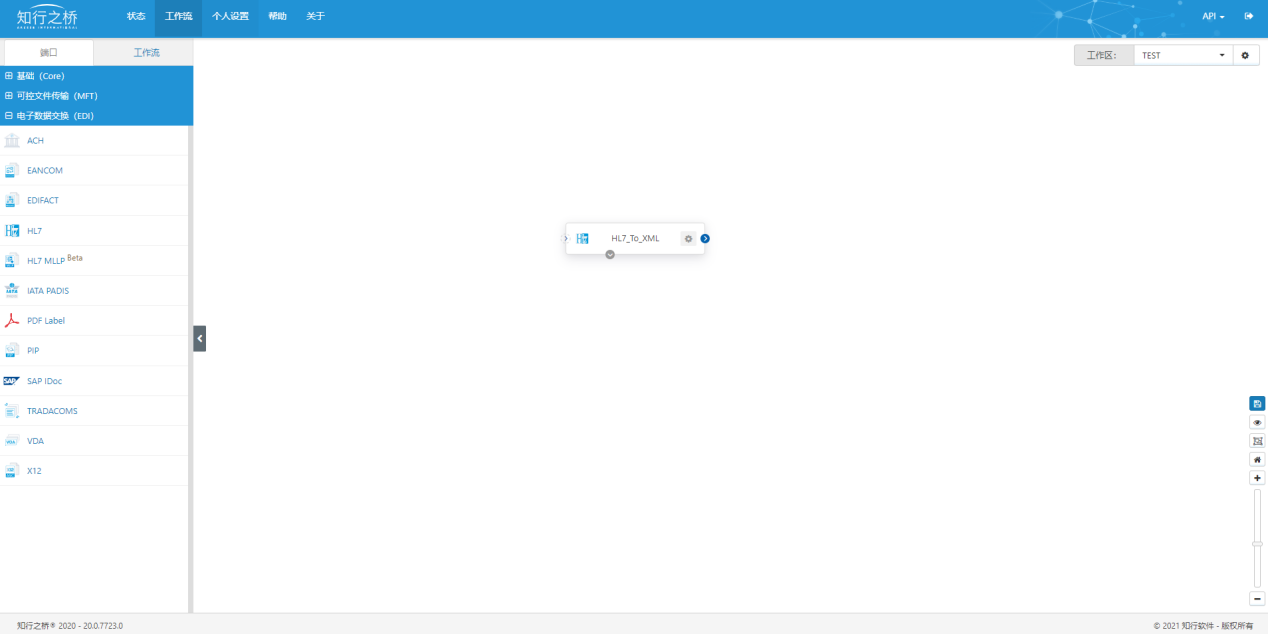The image size is (1268, 634).
Task: Click the home view reset icon
Action: (x=1257, y=459)
